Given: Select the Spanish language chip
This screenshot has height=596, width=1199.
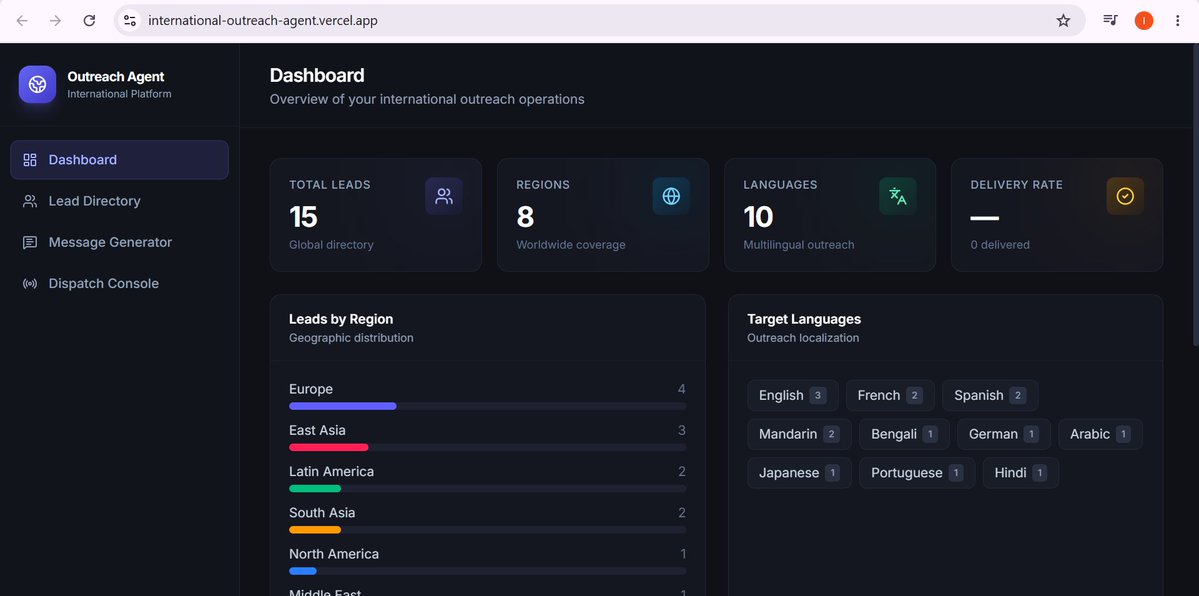Looking at the screenshot, I should tap(990, 396).
